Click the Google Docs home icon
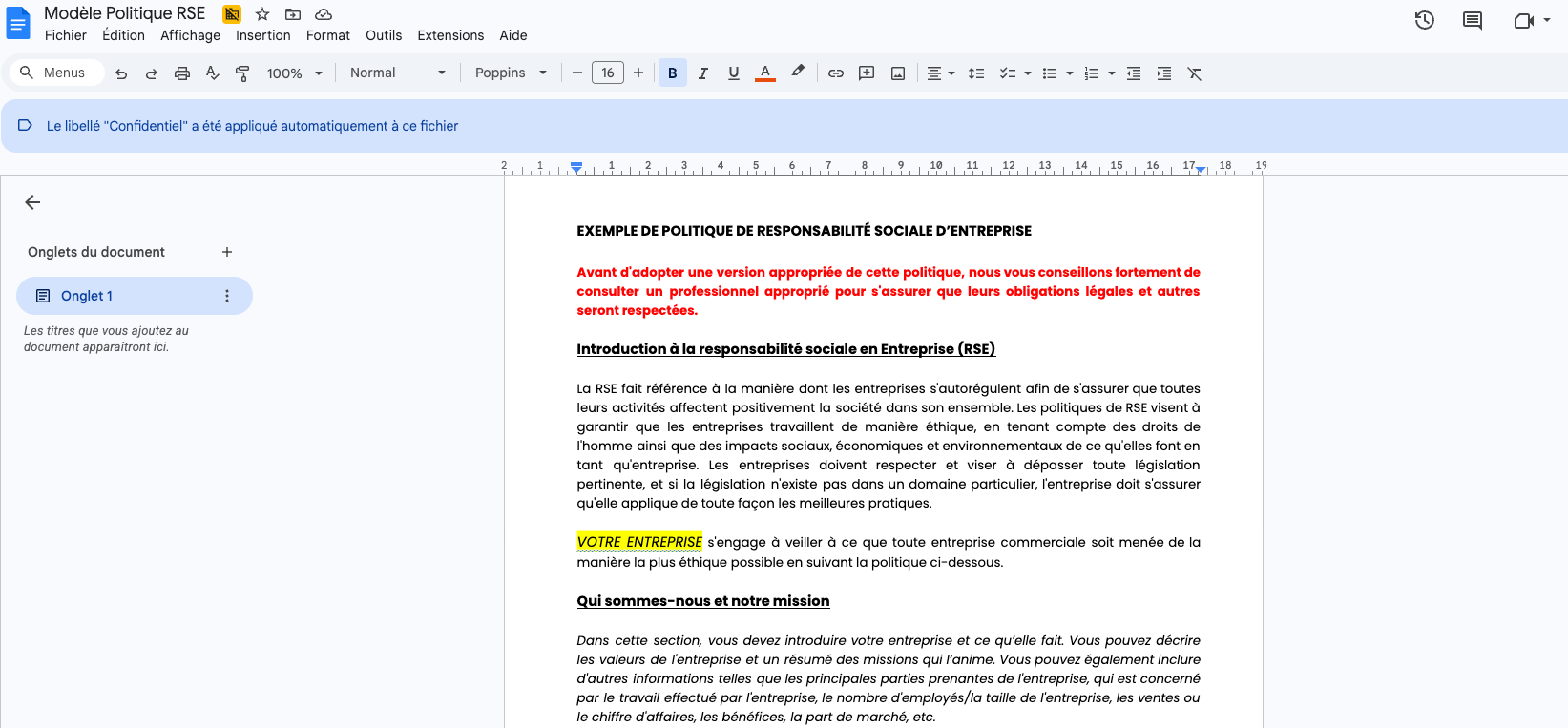This screenshot has width=1568, height=728. tap(18, 23)
